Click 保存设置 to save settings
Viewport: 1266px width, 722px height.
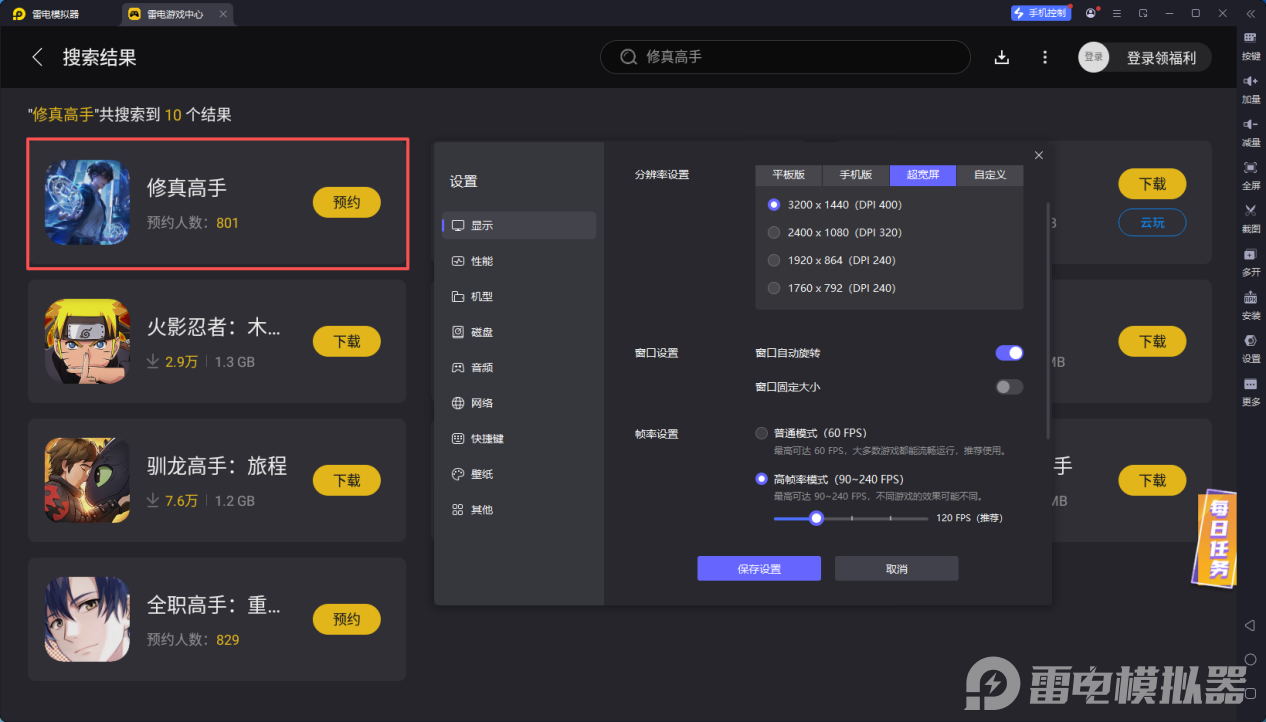pyautogui.click(x=759, y=569)
